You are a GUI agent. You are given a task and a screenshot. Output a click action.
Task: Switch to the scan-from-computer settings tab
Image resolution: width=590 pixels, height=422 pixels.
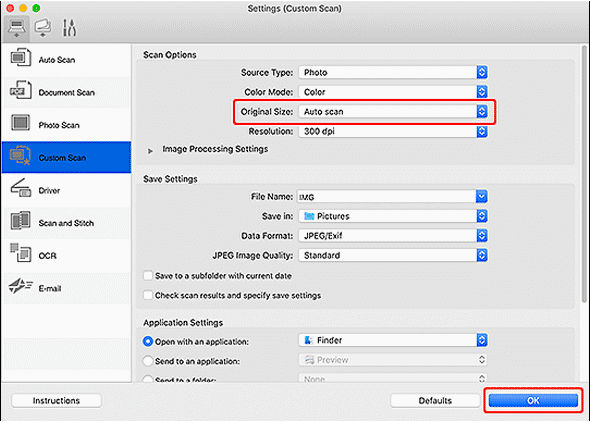point(17,29)
